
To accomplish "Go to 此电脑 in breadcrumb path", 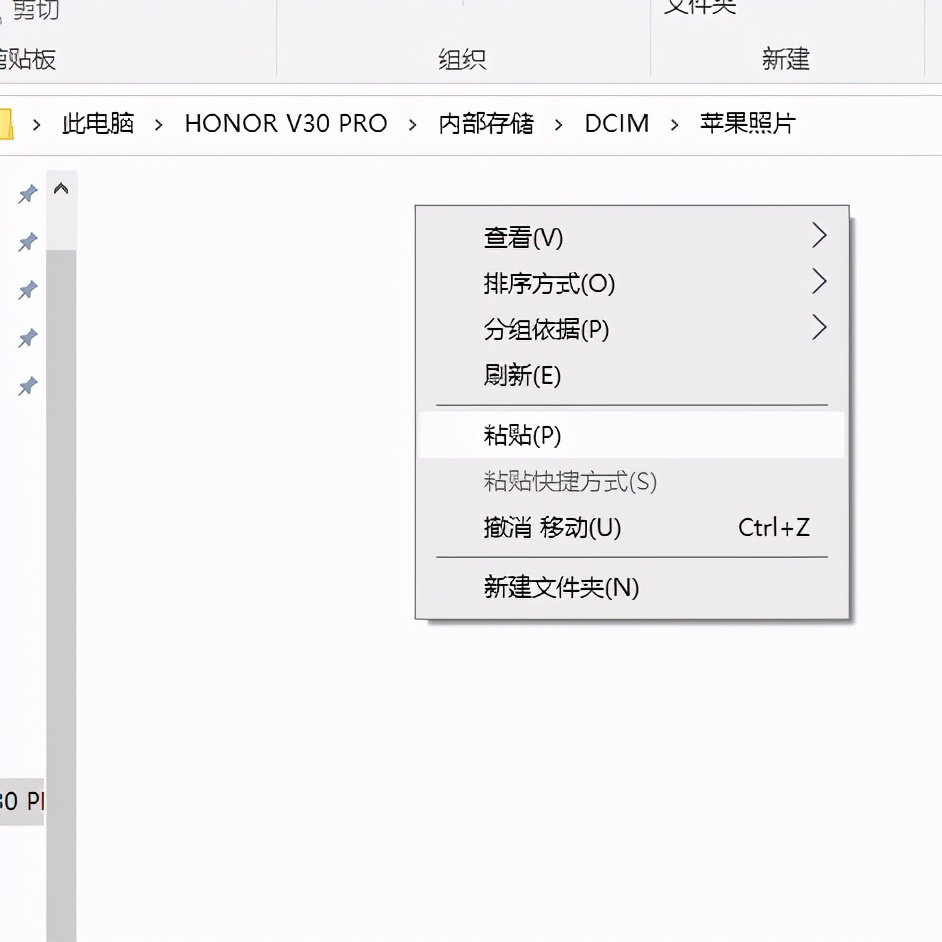I will click(x=98, y=124).
